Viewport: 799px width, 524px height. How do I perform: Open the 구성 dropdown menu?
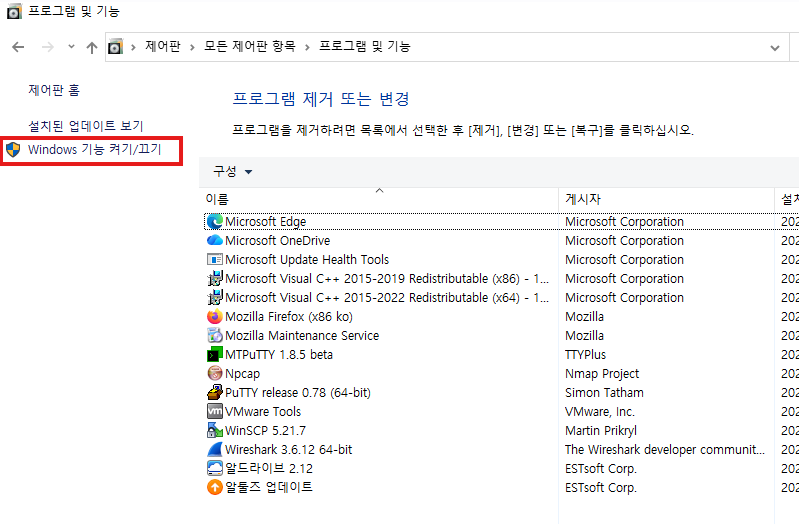[233, 171]
